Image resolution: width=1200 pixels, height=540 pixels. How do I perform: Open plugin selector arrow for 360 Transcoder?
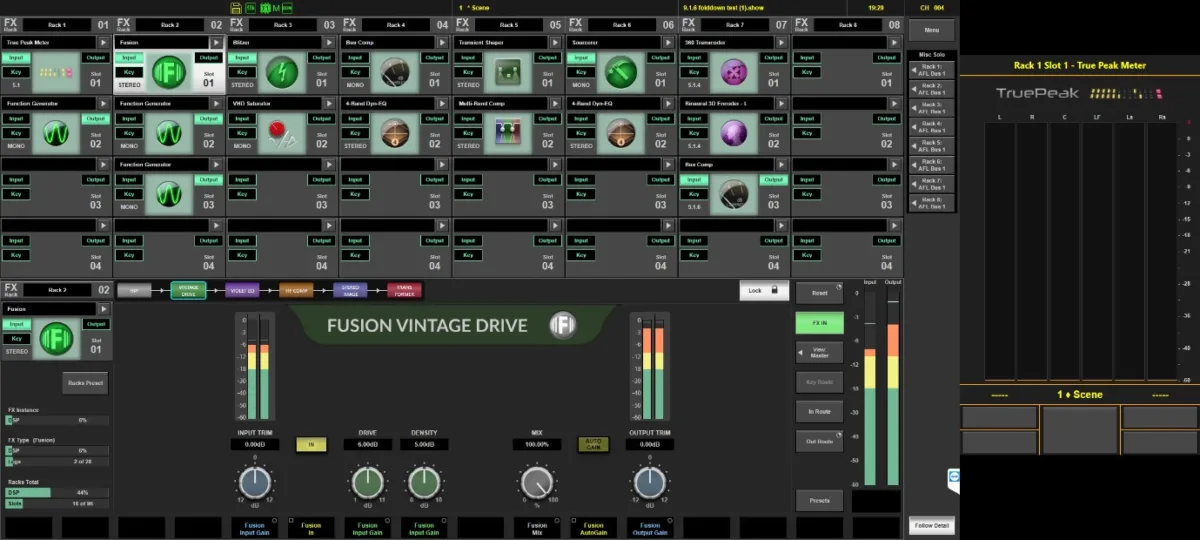(x=783, y=43)
